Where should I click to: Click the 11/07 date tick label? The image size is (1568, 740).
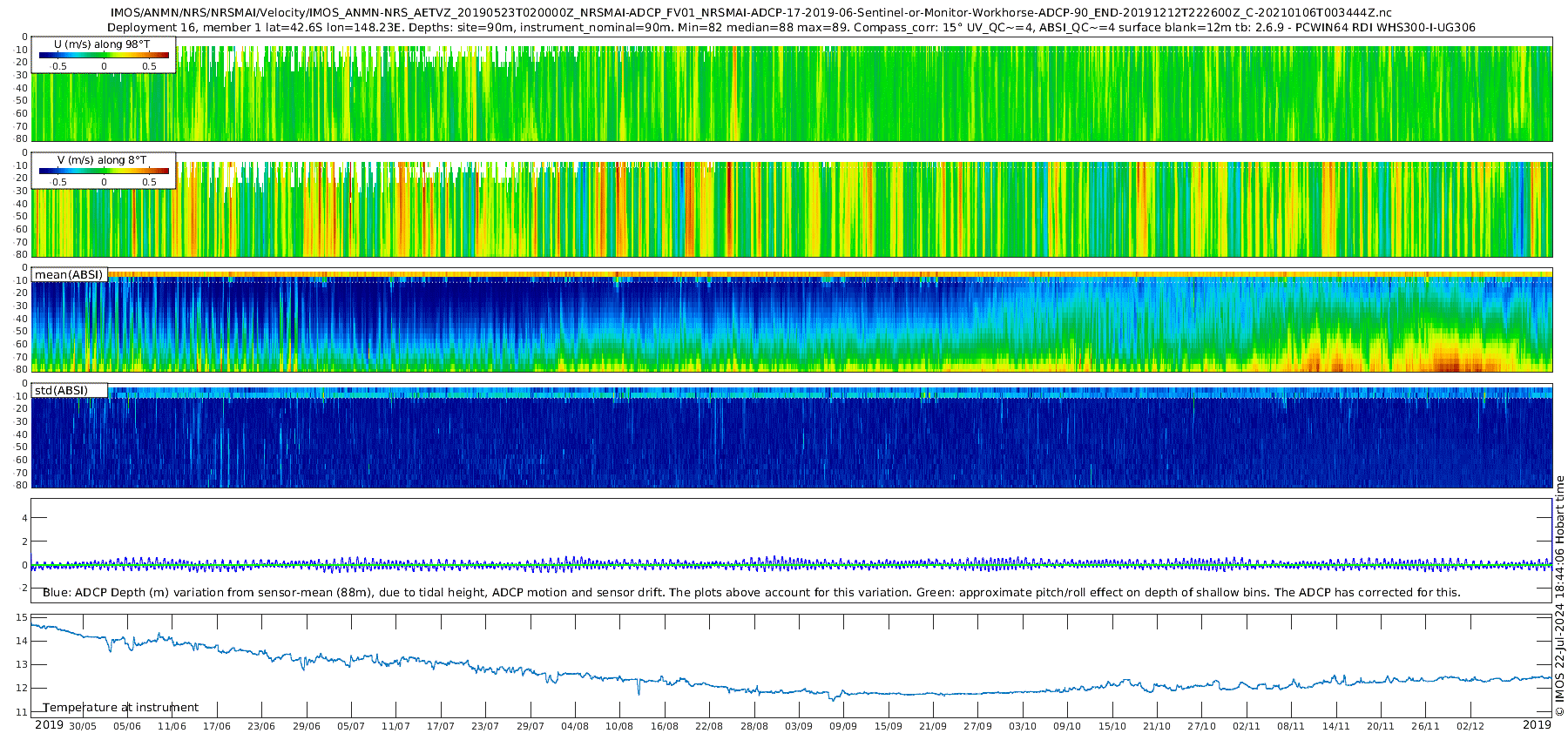(395, 726)
